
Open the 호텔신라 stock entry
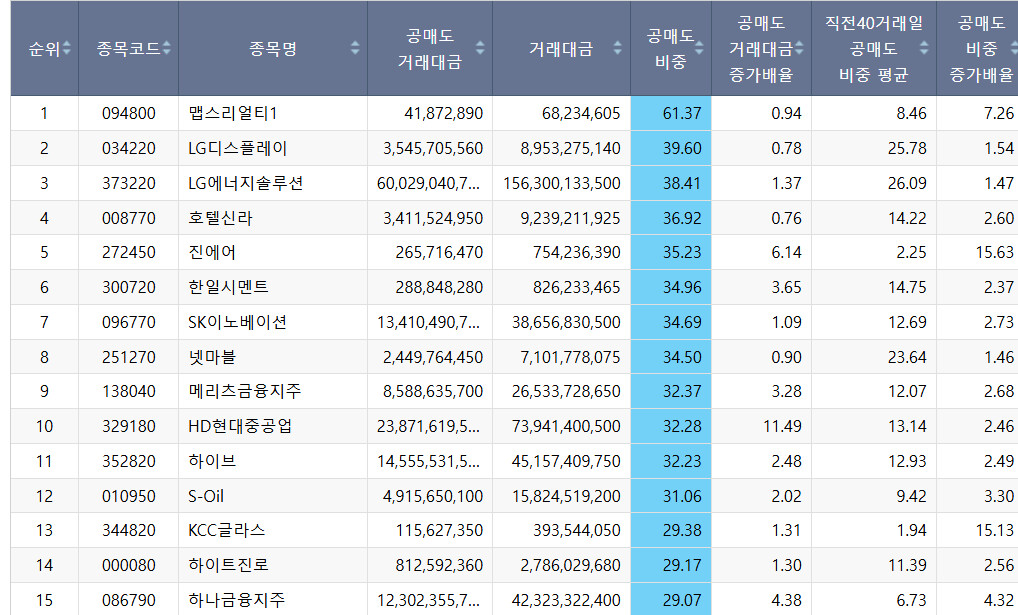[x=220, y=217]
